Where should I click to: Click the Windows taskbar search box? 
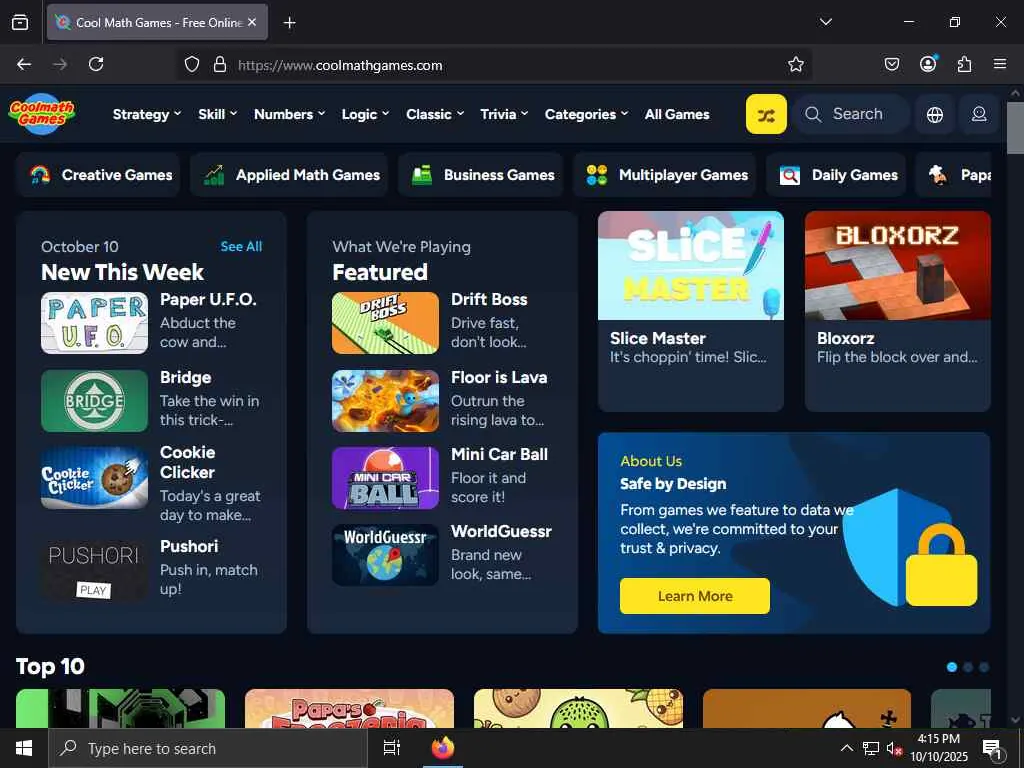[x=208, y=748]
